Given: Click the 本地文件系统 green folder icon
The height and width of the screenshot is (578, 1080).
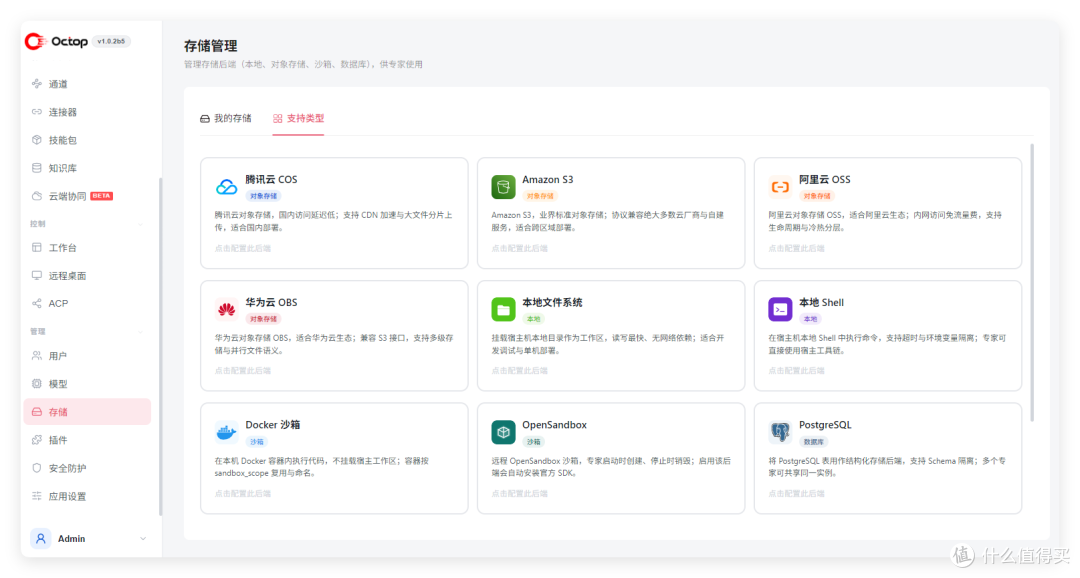Looking at the screenshot, I should pos(503,309).
